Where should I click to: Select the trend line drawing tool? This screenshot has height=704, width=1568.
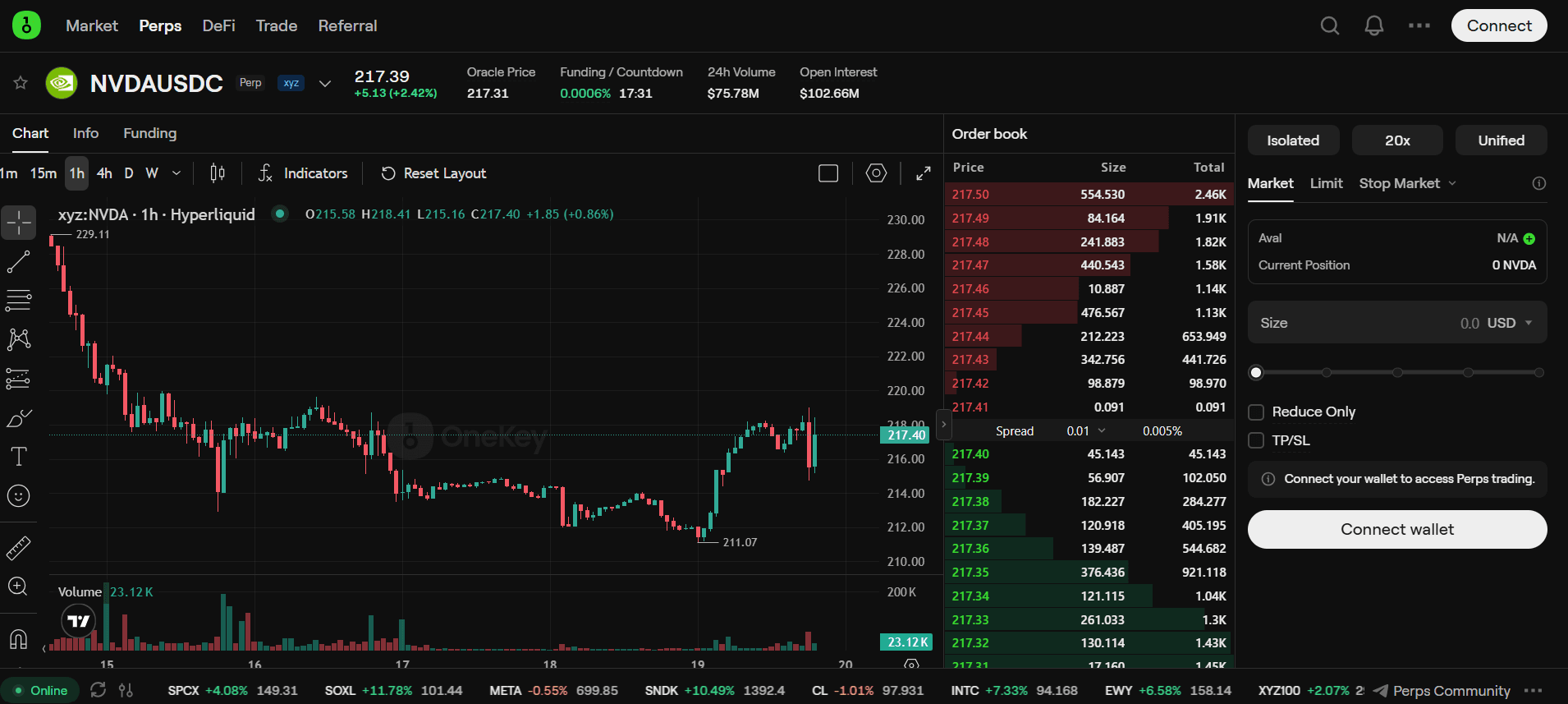tap(18, 262)
